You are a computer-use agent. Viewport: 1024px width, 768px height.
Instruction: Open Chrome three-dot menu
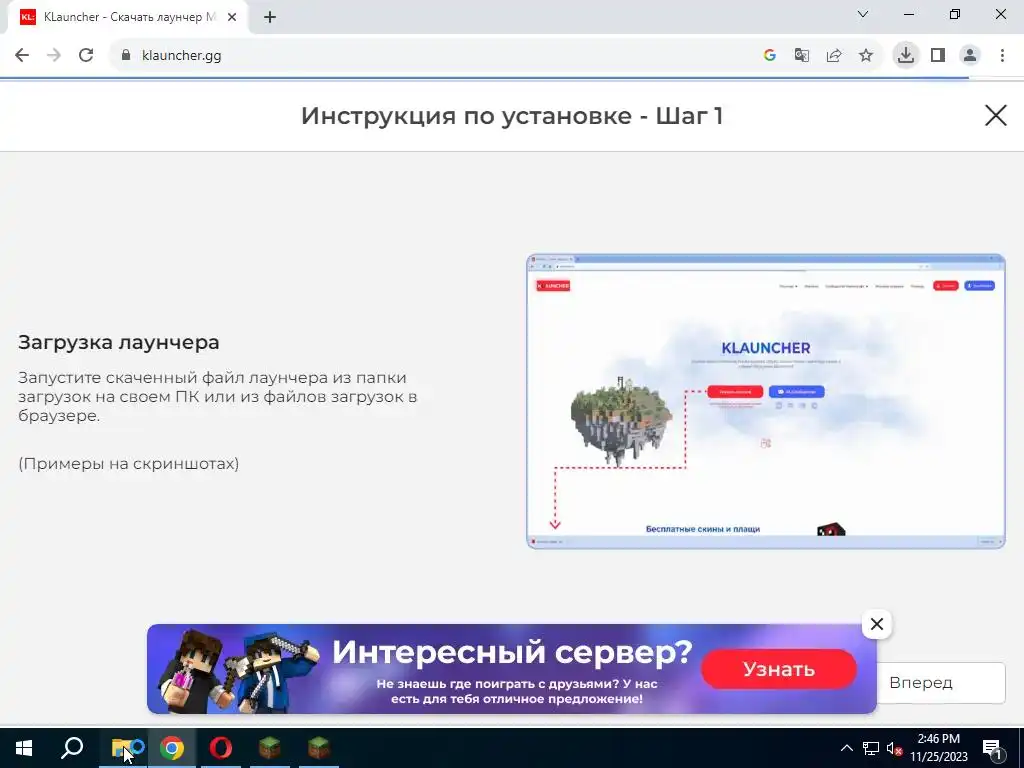click(x=1002, y=56)
